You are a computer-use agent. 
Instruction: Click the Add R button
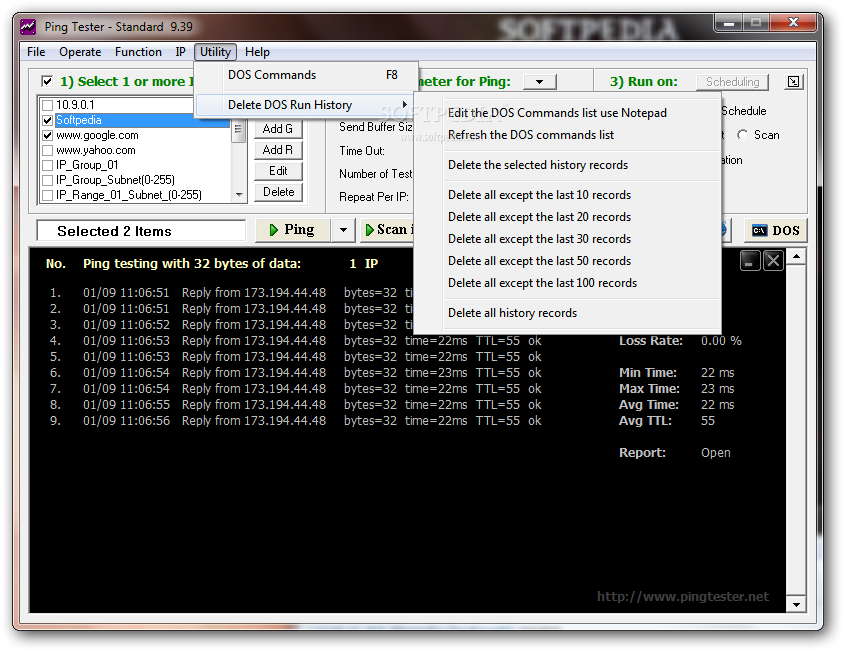click(x=278, y=150)
